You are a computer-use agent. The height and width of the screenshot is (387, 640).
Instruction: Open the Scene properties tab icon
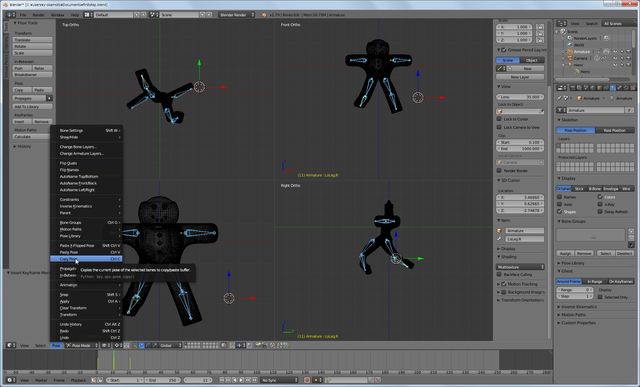(586, 88)
